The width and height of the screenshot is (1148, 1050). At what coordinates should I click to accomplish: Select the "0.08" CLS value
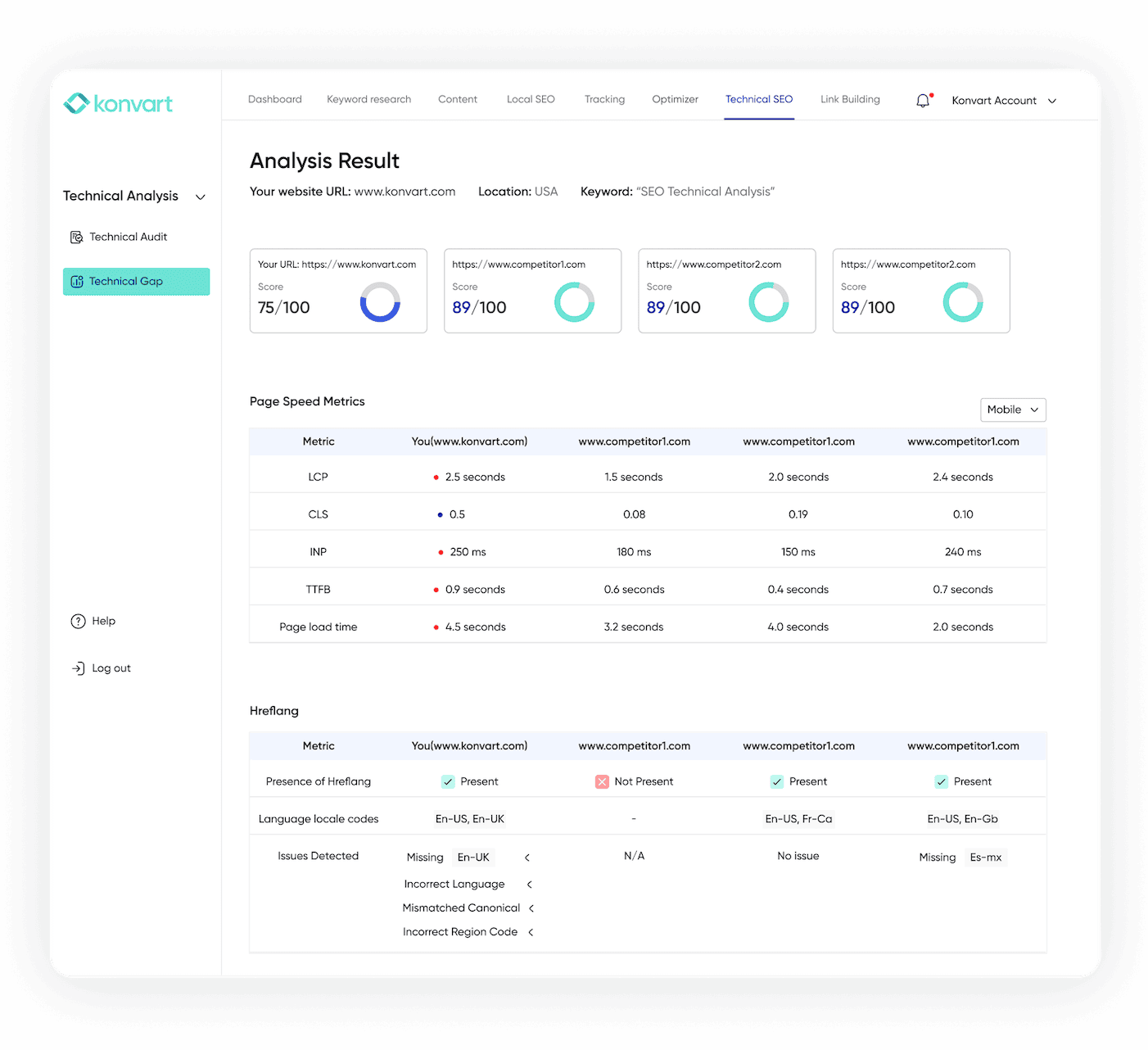tap(634, 515)
